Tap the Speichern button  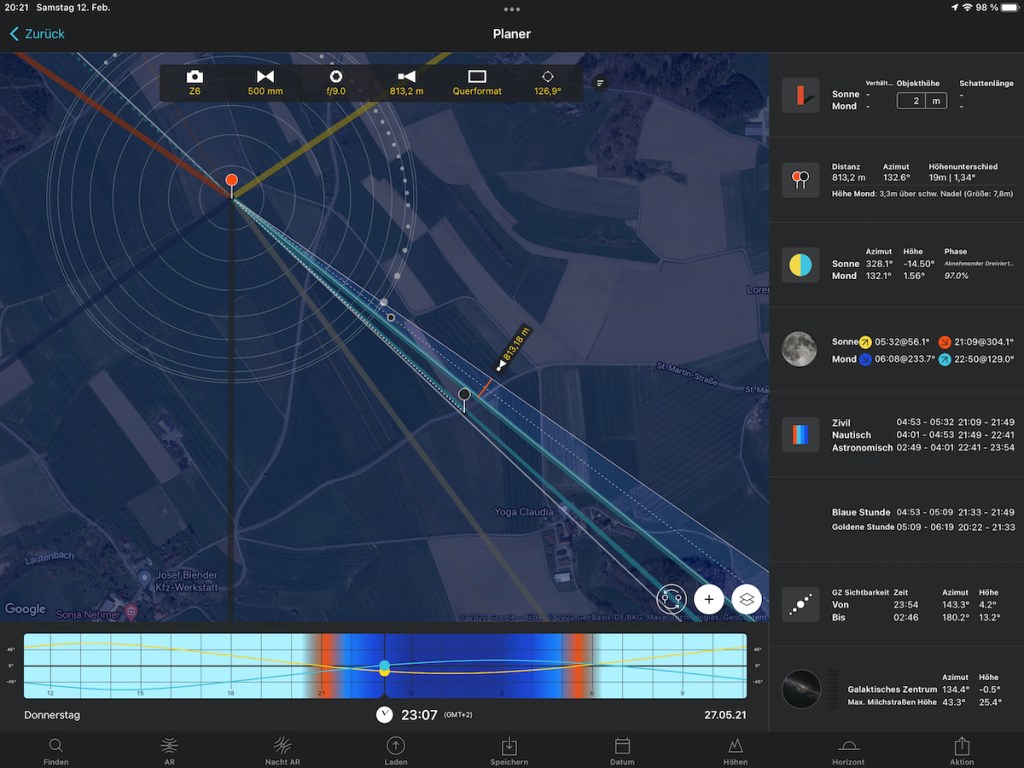tap(508, 751)
